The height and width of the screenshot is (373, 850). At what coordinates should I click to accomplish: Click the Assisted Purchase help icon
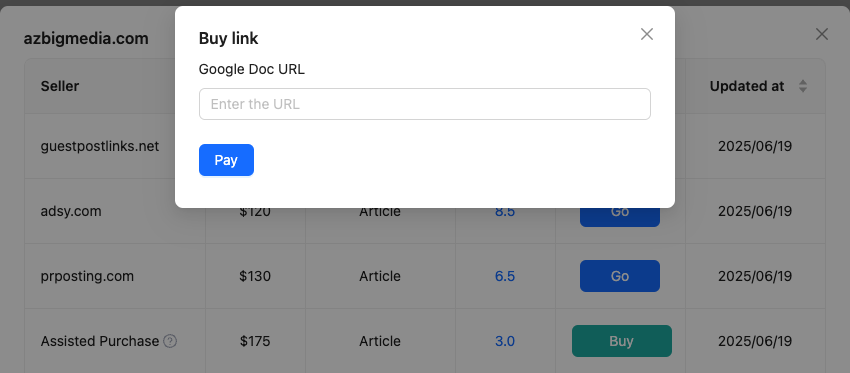(x=170, y=341)
